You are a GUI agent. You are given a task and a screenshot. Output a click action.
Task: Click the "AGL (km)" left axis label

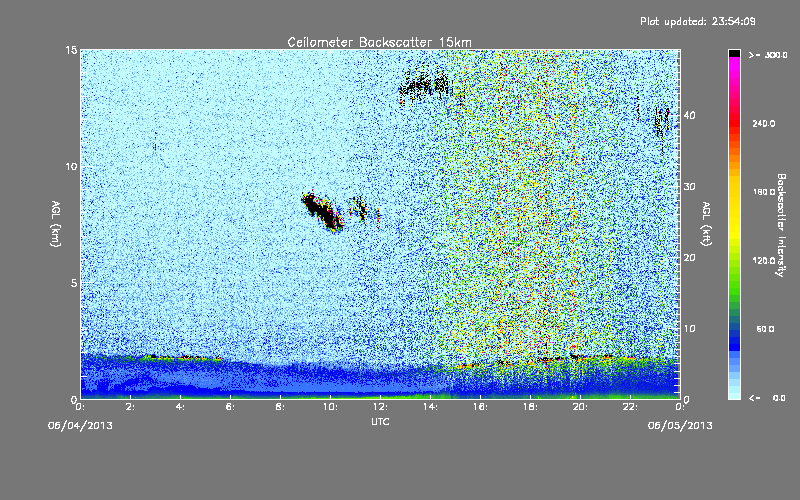[x=56, y=223]
